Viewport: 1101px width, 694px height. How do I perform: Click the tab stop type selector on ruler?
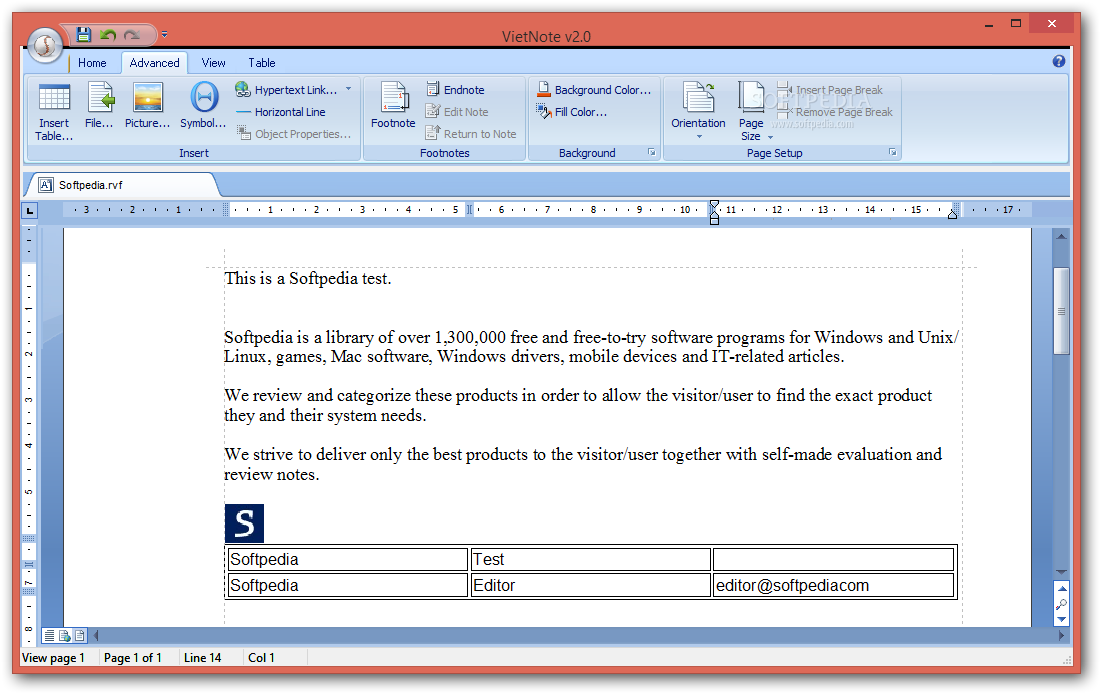click(x=29, y=210)
